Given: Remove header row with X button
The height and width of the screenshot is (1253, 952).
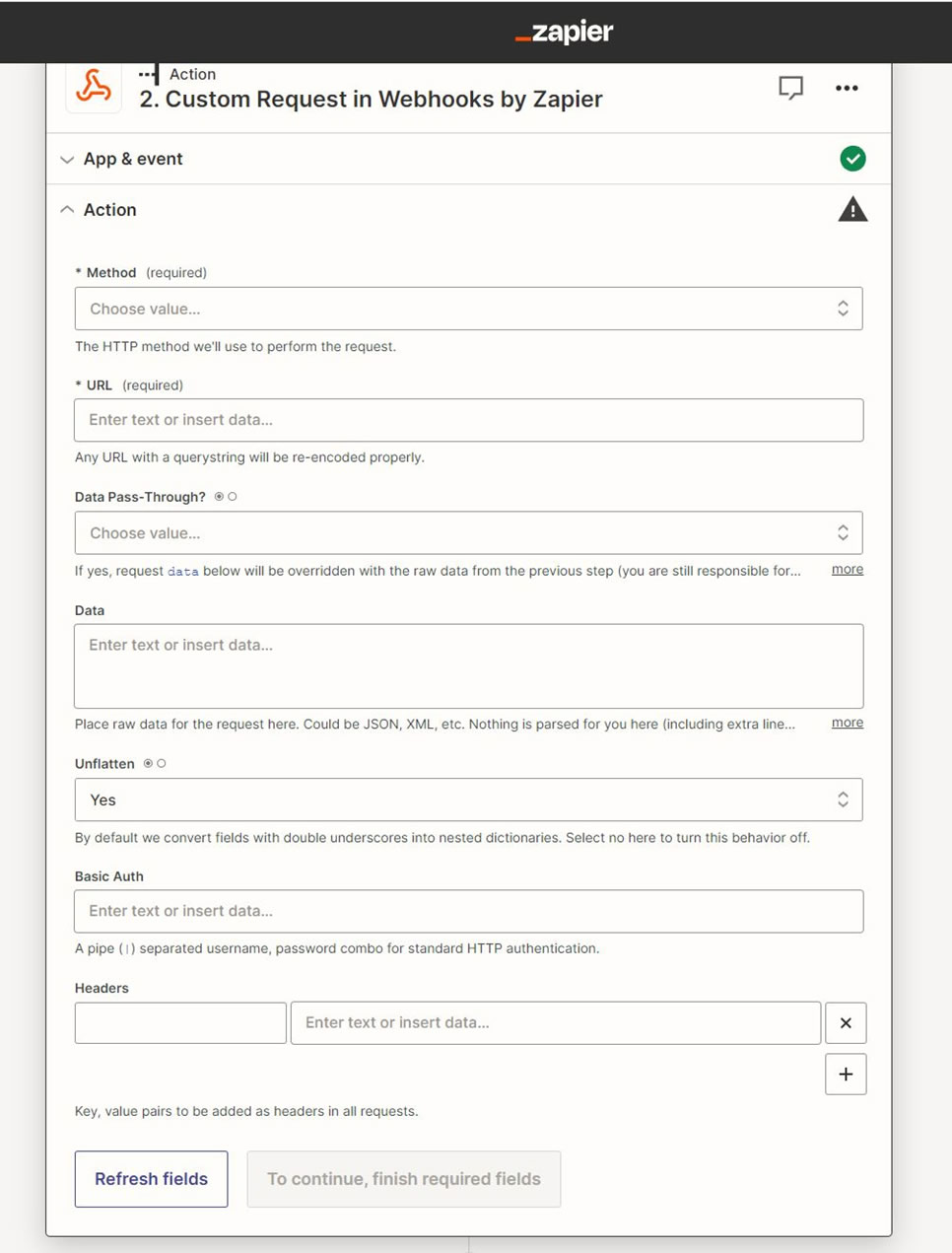Looking at the screenshot, I should (846, 1022).
